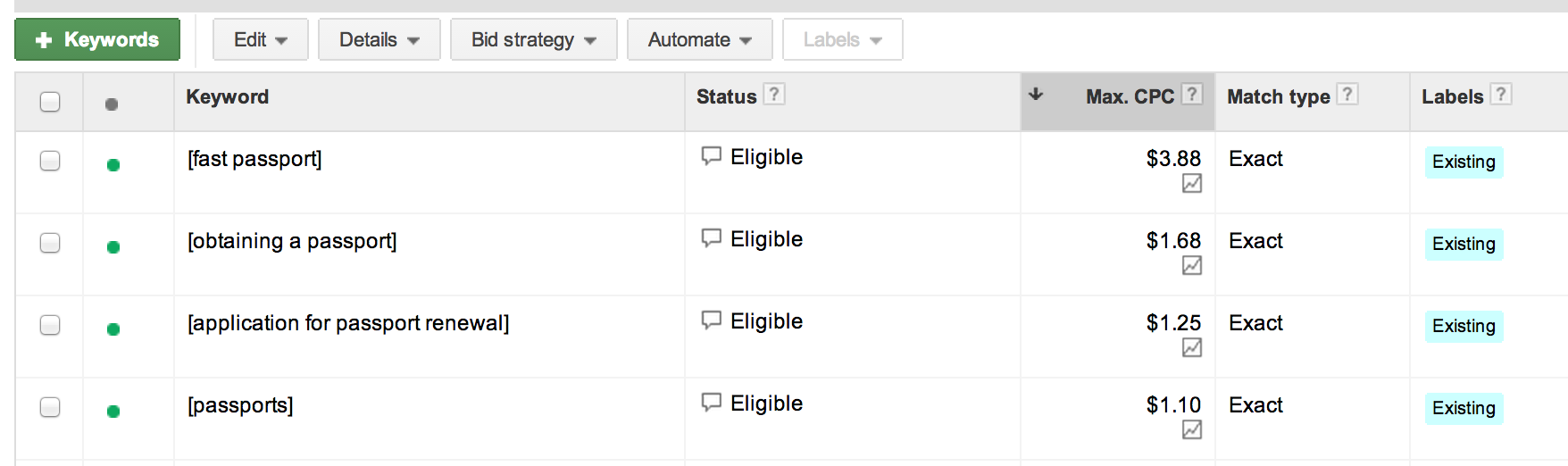Click the Existing label on [passports] row
1568x466 pixels.
pos(1464,408)
